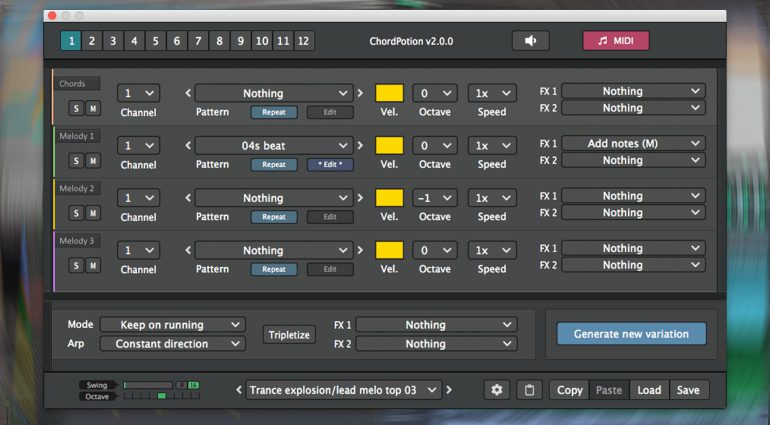This screenshot has height=425, width=770.
Task: Toggle Repeat on Melody 2 row
Action: (x=273, y=216)
